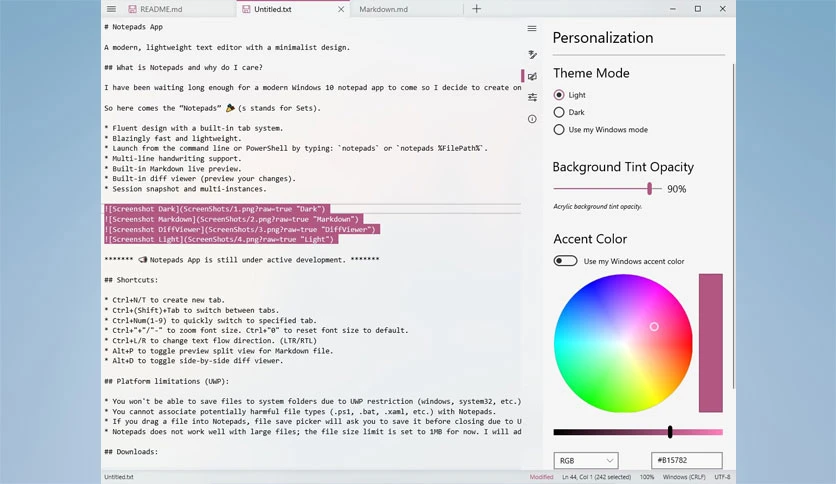Viewport: 836px width, 484px height.
Task: Click Modified indicator in status bar
Action: [x=541, y=477]
